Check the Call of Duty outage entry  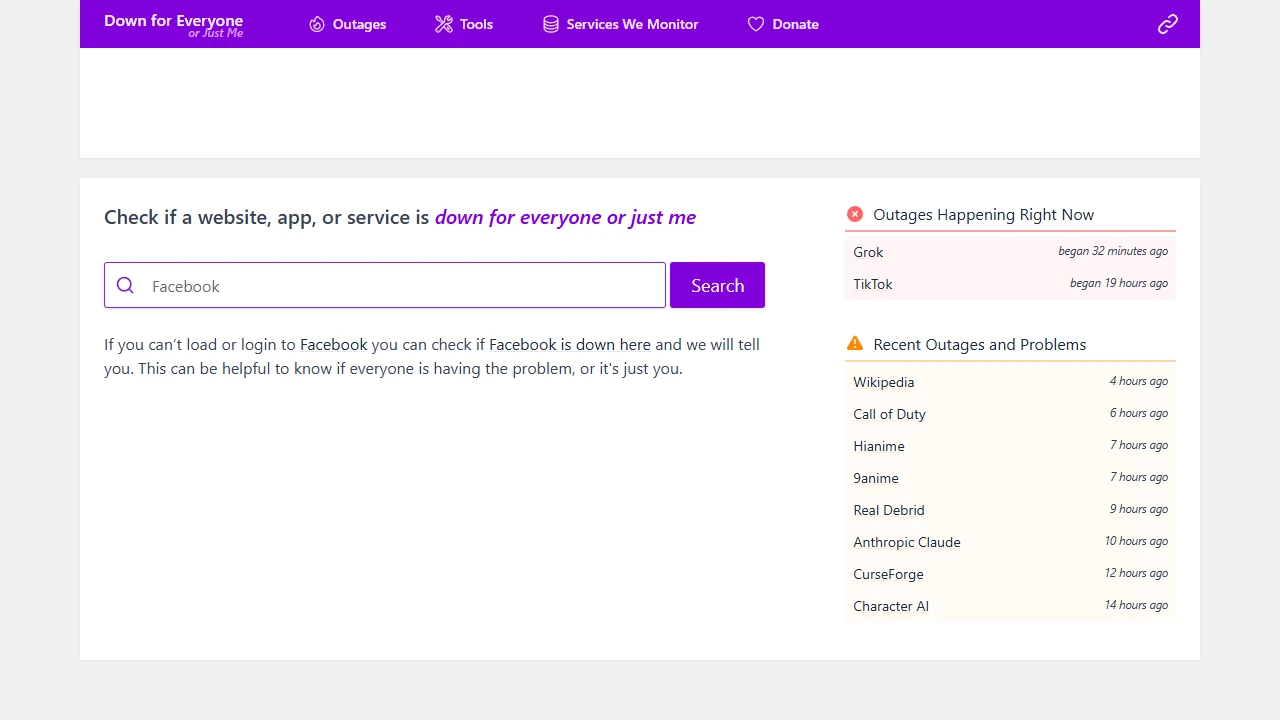point(889,414)
